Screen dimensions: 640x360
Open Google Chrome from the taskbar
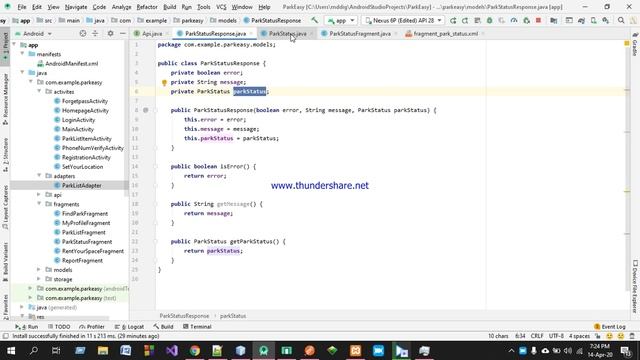click(x=195, y=351)
